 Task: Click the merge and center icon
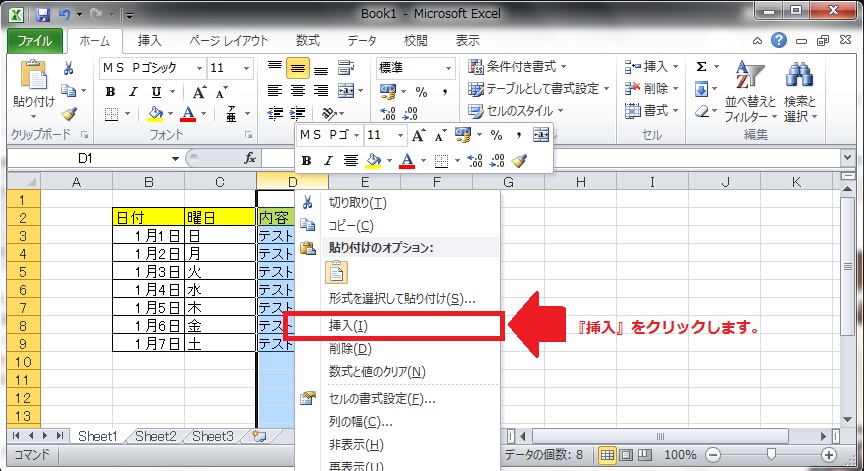[346, 90]
